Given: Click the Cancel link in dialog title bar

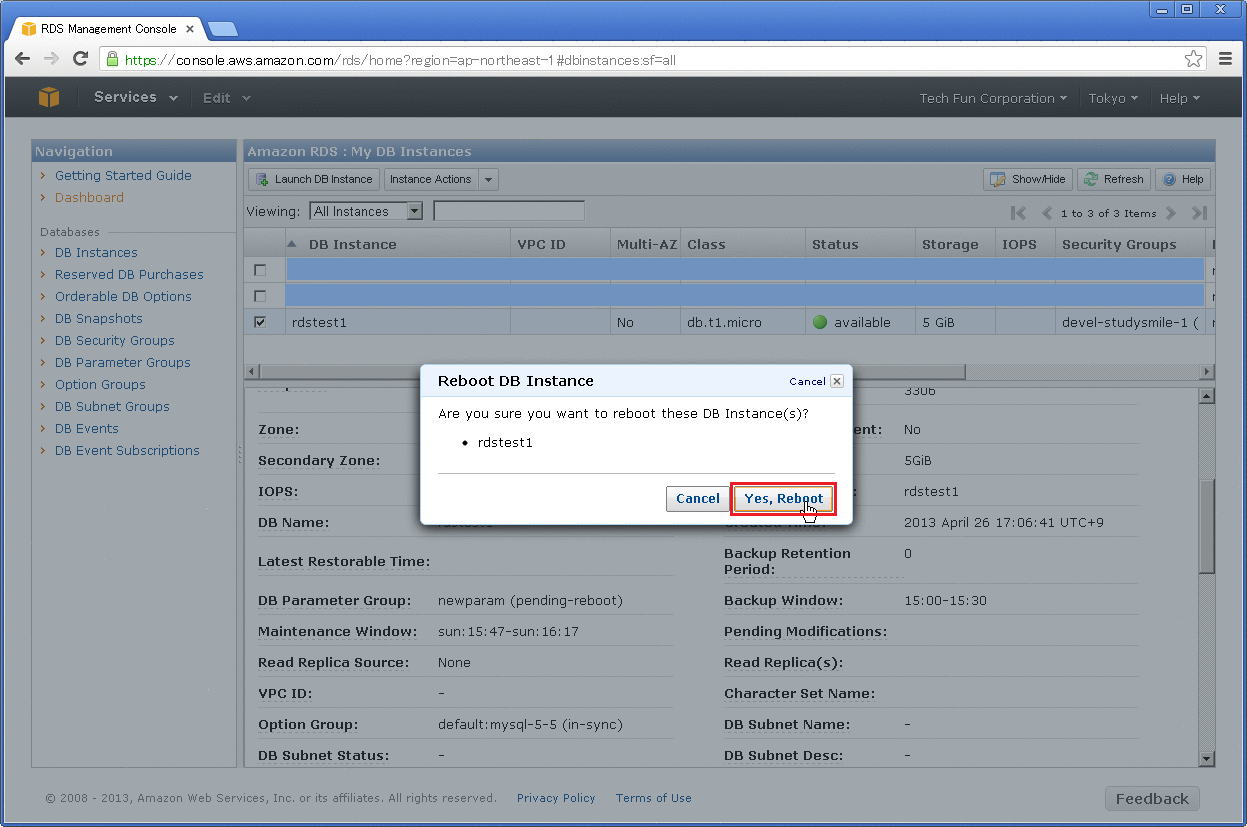Looking at the screenshot, I should pos(807,381).
